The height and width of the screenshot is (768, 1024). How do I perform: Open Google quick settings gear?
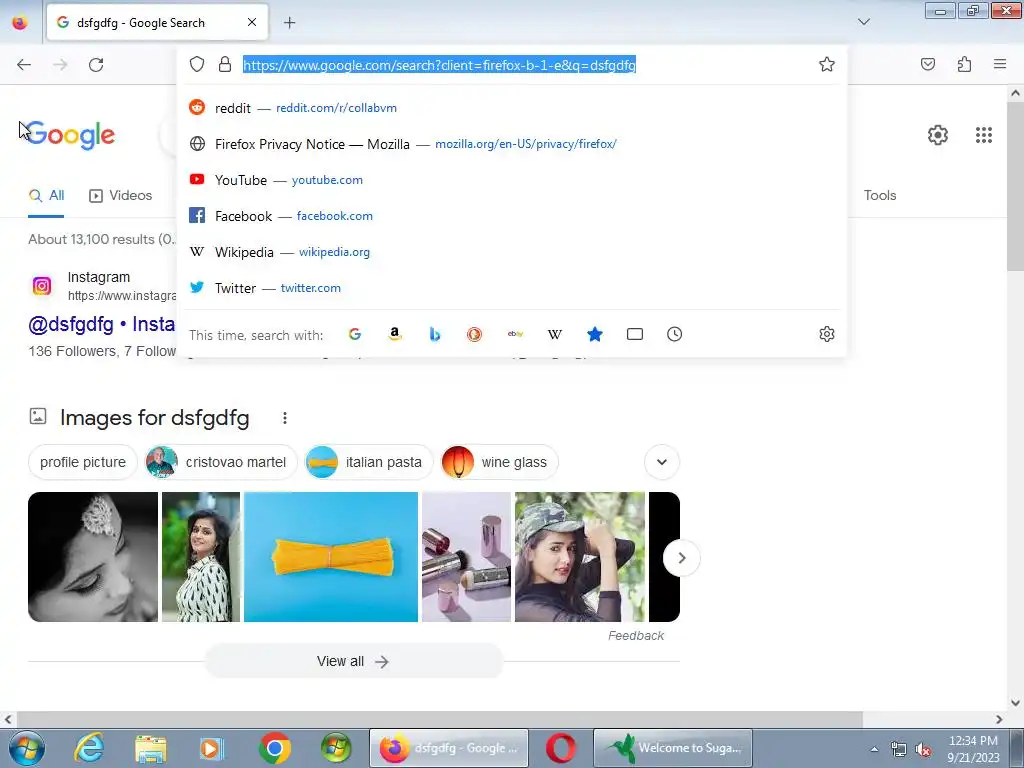coord(938,135)
